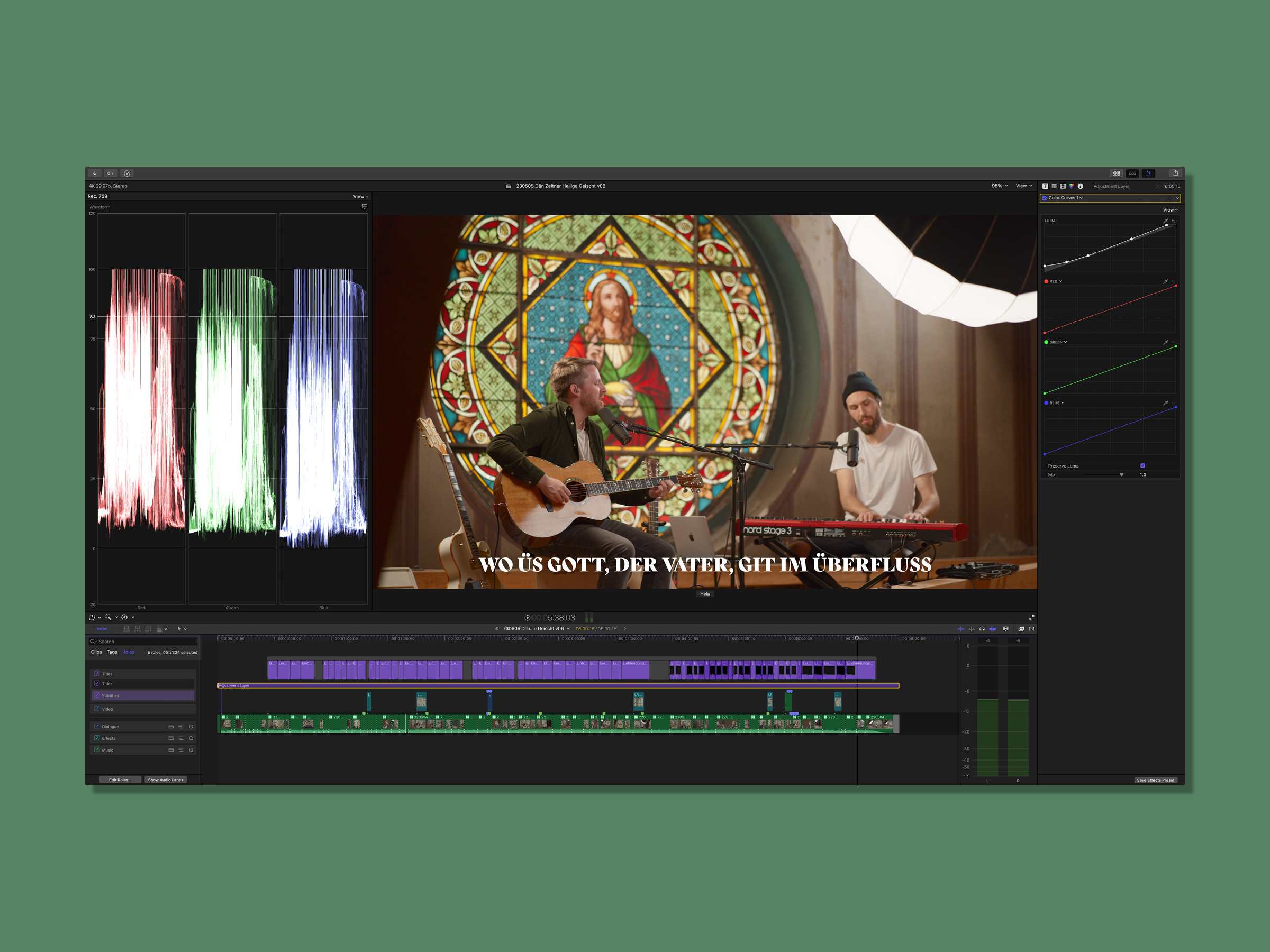Open the Info inspector icon
Screen dimensions: 1270x952
click(x=1081, y=186)
